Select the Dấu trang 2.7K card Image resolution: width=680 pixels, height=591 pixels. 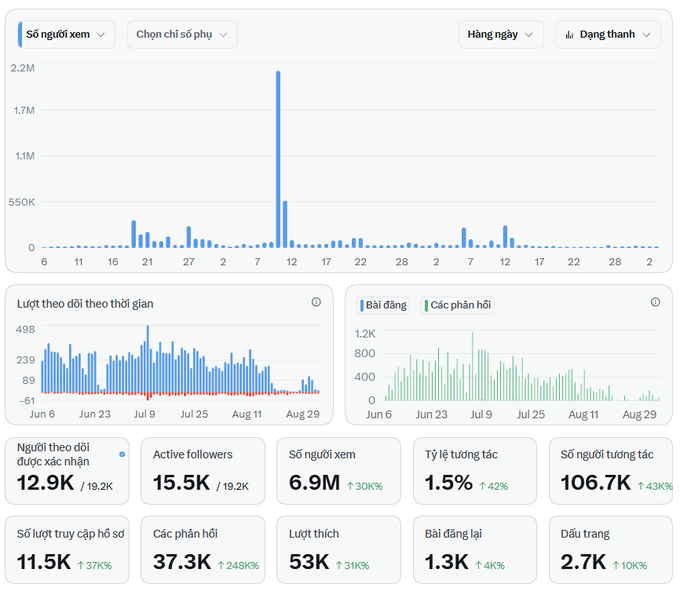(x=611, y=549)
